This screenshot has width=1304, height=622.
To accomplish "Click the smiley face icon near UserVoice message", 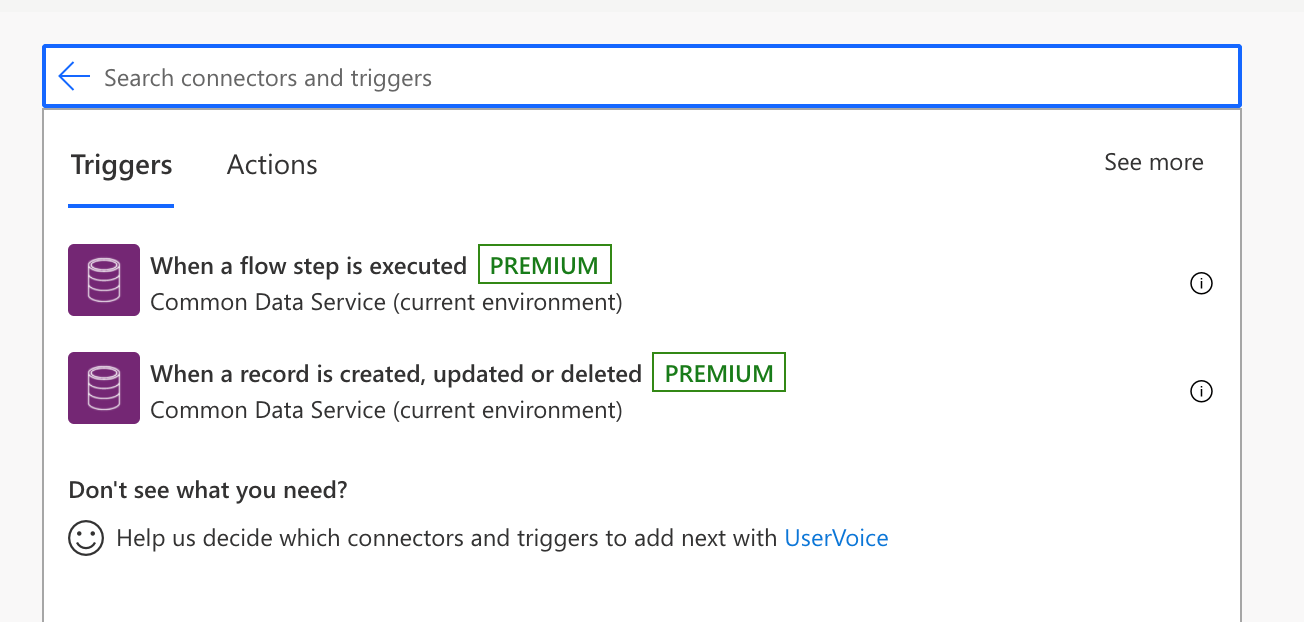I will click(86, 537).
